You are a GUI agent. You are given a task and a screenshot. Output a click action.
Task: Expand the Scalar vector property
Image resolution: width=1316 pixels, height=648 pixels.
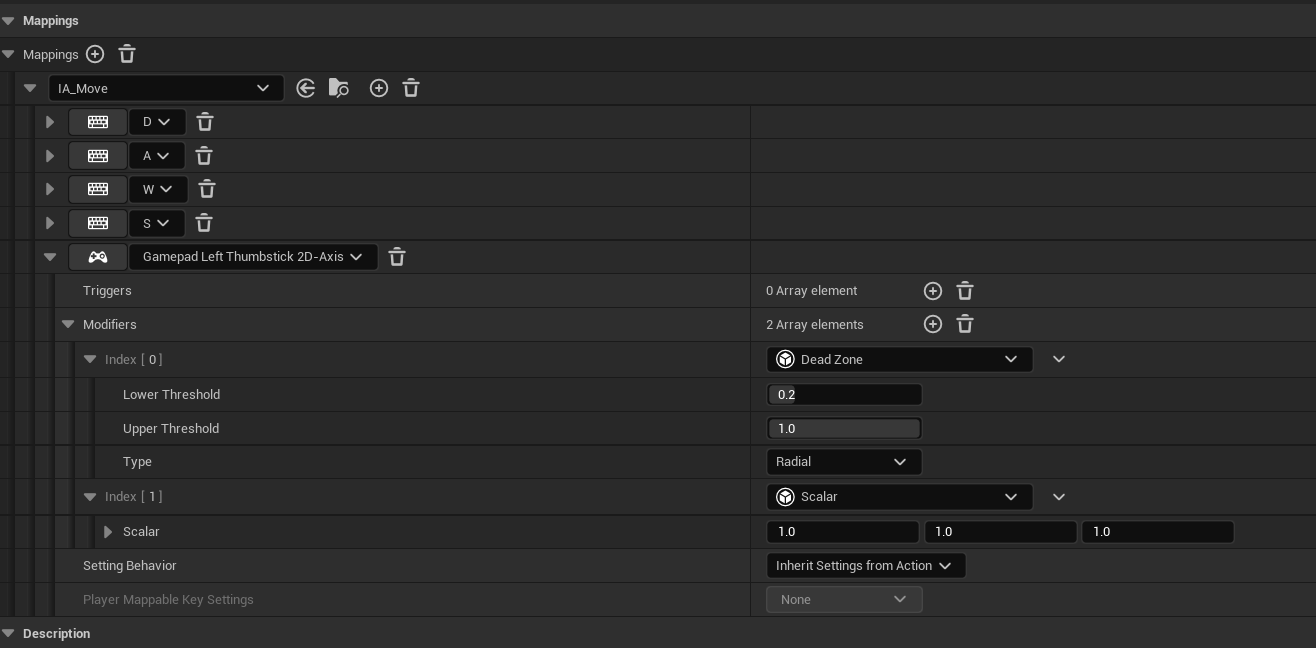point(108,532)
